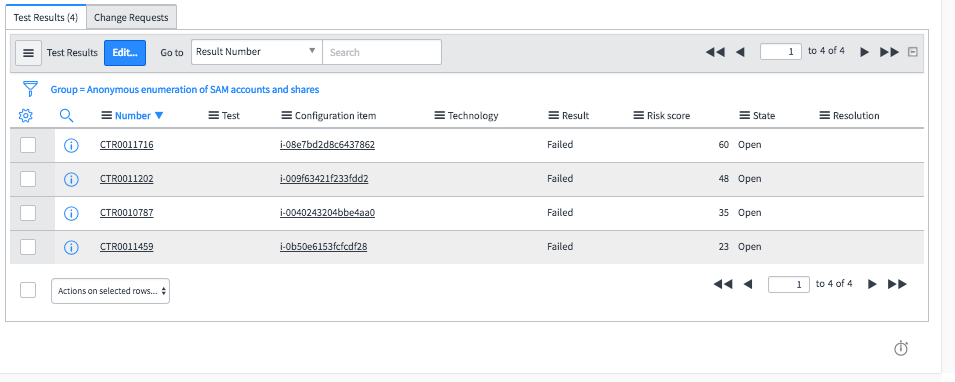Open Result column options menu icon

[x=554, y=115]
